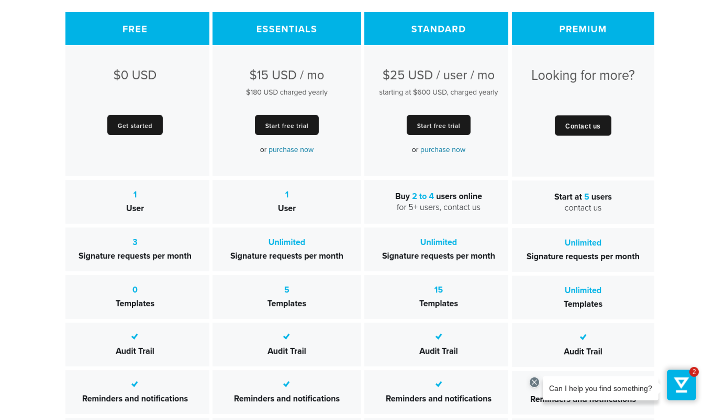This screenshot has height=420, width=715.
Task: Select the FREE plan header
Action: 137,29
